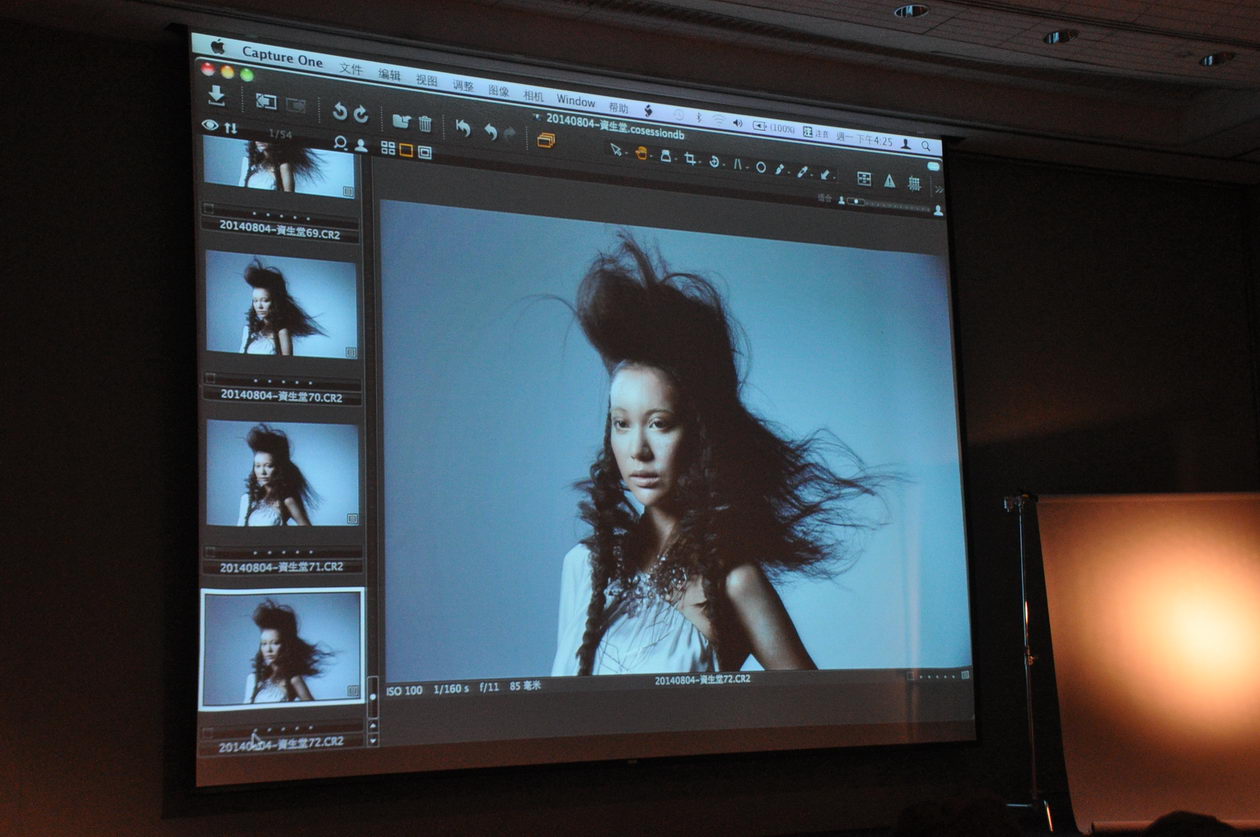Click the single-arrow Undo icon

click(x=490, y=131)
